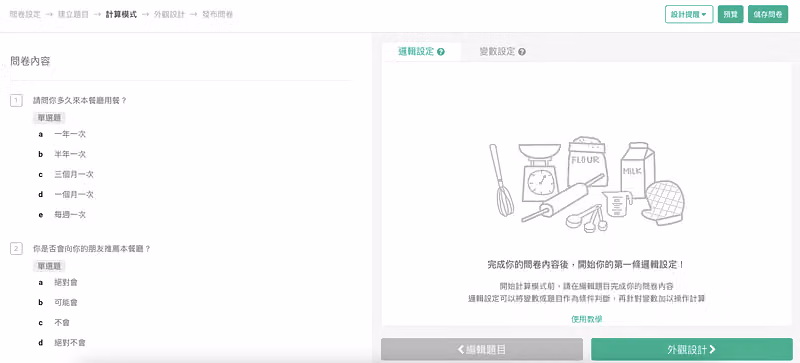Select question 2 number box
This screenshot has height=363, width=800.
[16, 249]
